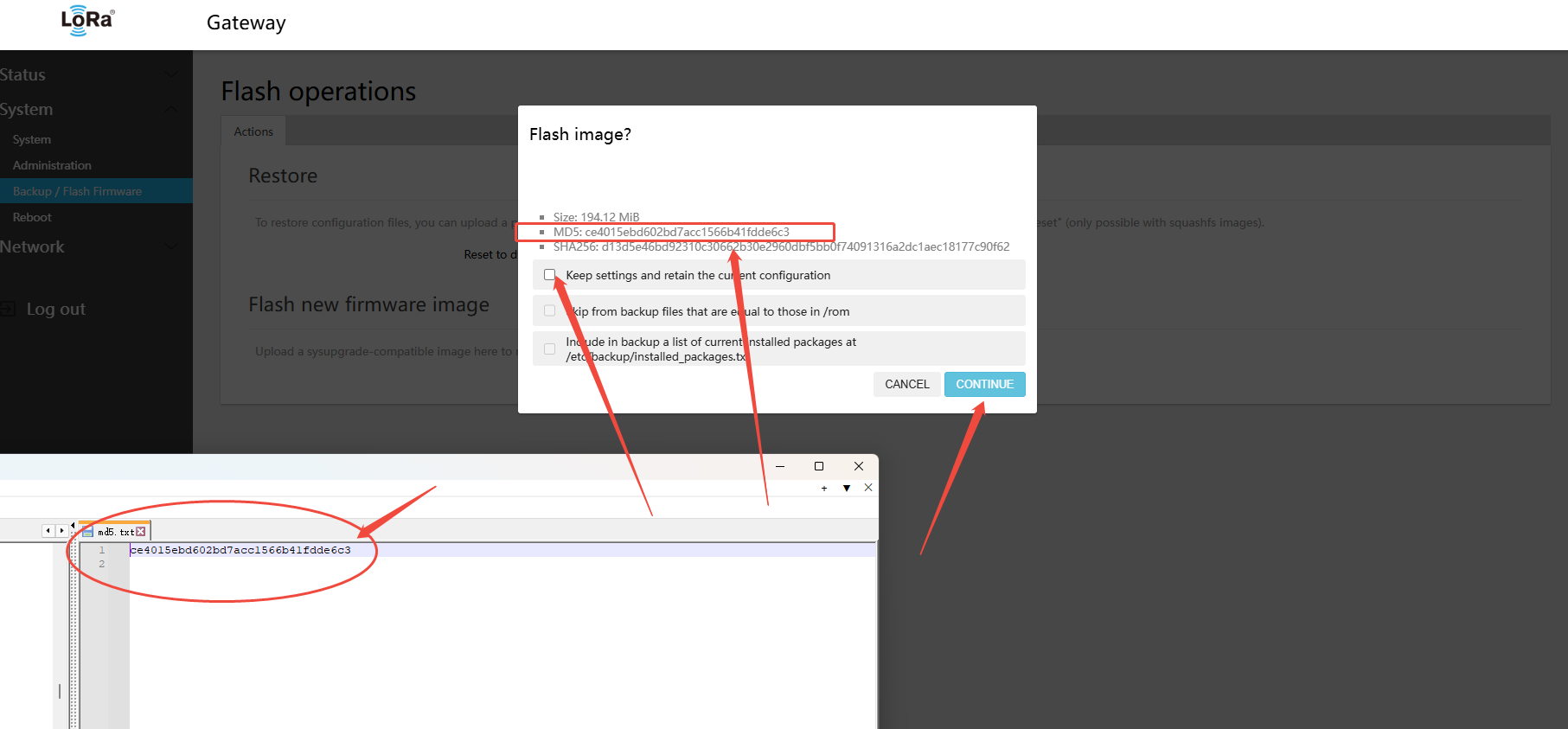Close the md5.txt tab with red X
This screenshot has height=729, width=1568.
click(141, 532)
